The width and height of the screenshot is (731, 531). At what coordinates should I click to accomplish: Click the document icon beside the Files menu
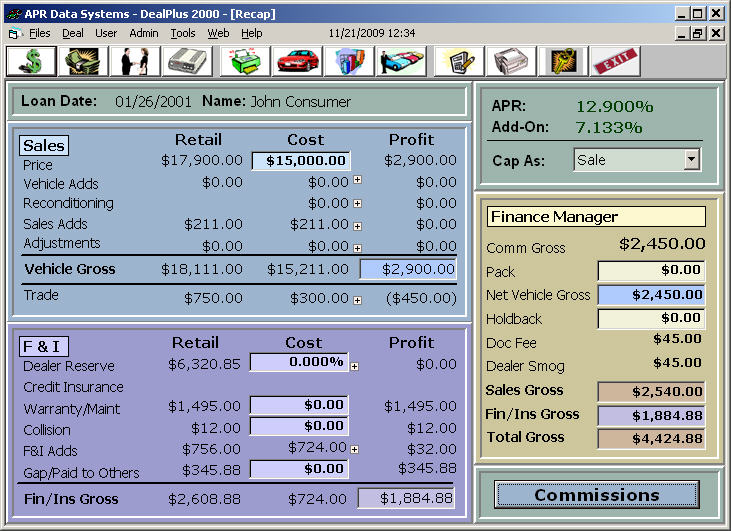point(14,34)
